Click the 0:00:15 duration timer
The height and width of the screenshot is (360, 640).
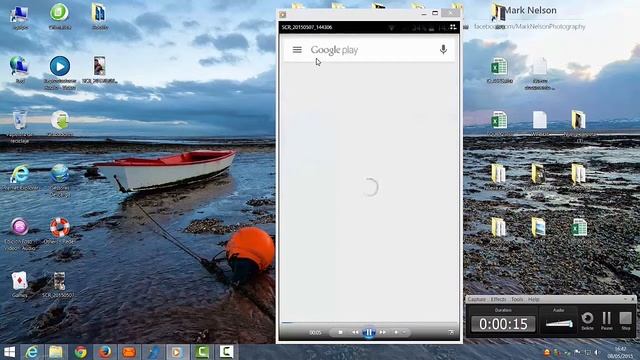click(x=503, y=324)
